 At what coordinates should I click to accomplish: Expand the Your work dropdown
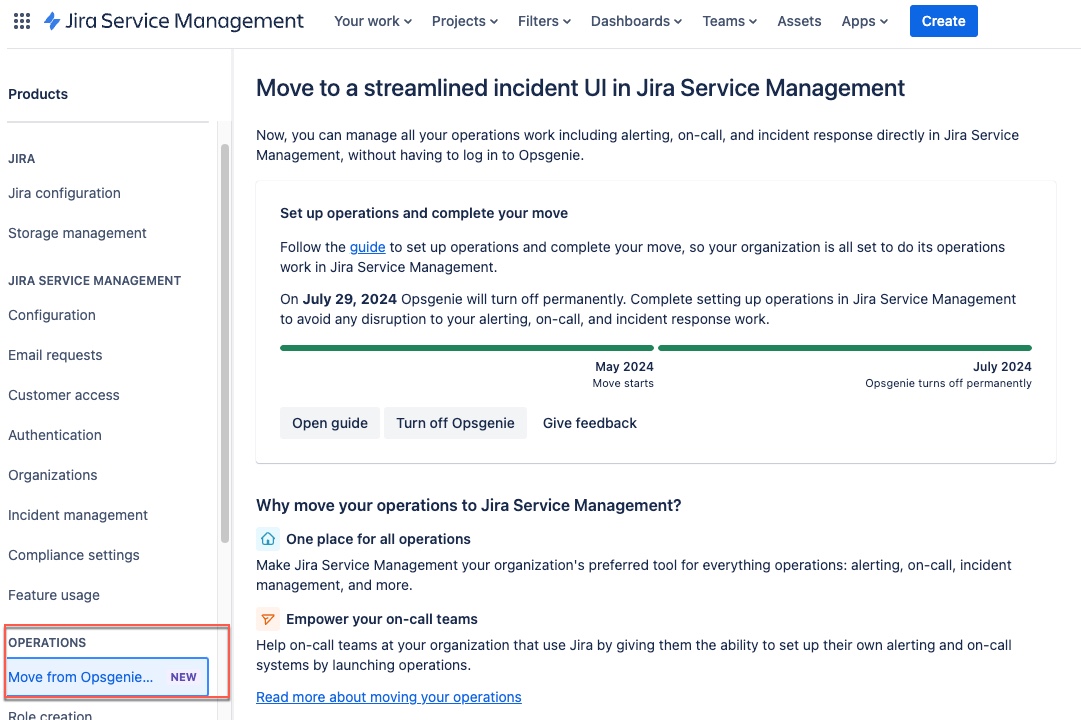[x=372, y=21]
